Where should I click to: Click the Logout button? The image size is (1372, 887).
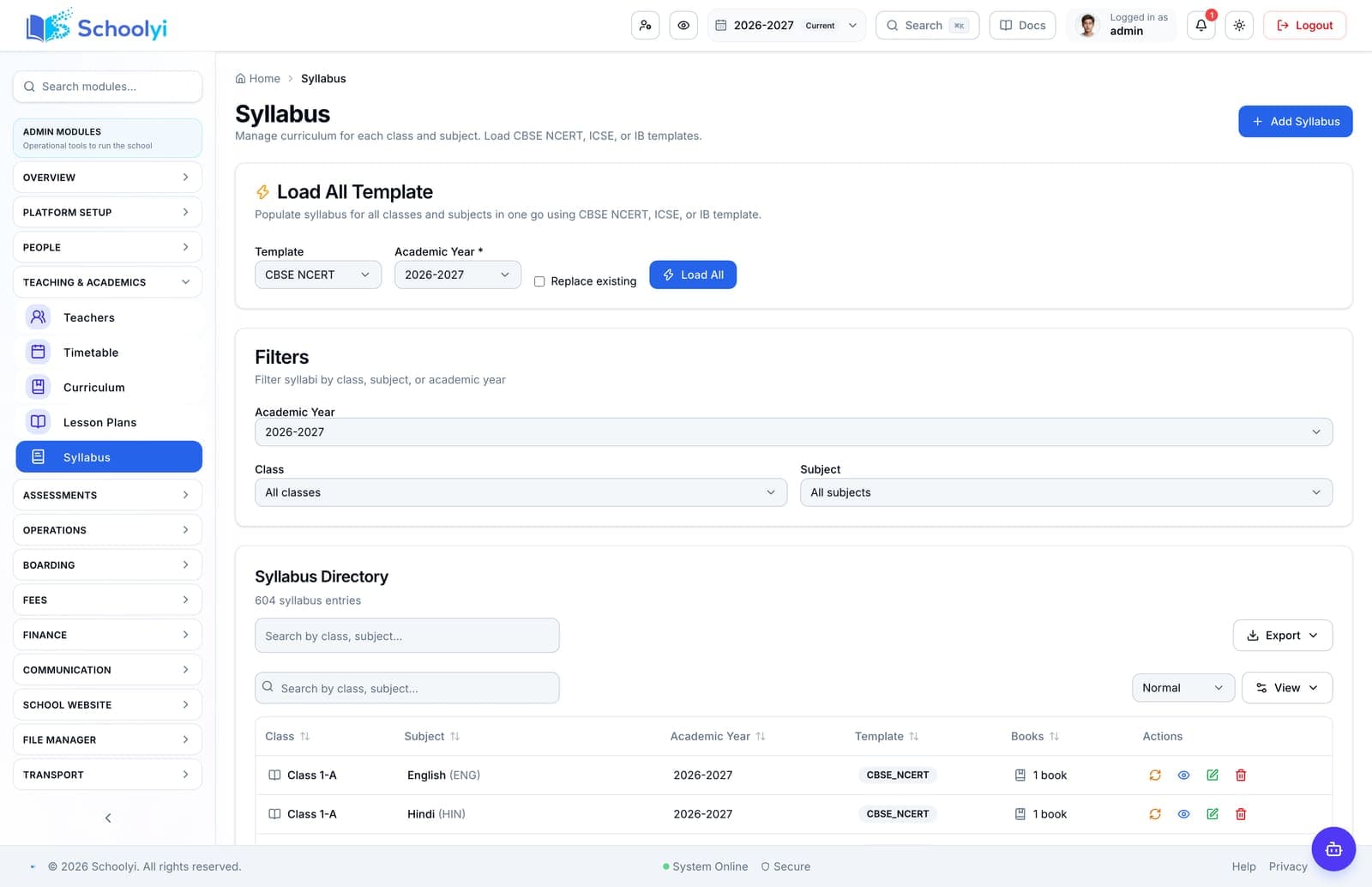click(x=1304, y=26)
